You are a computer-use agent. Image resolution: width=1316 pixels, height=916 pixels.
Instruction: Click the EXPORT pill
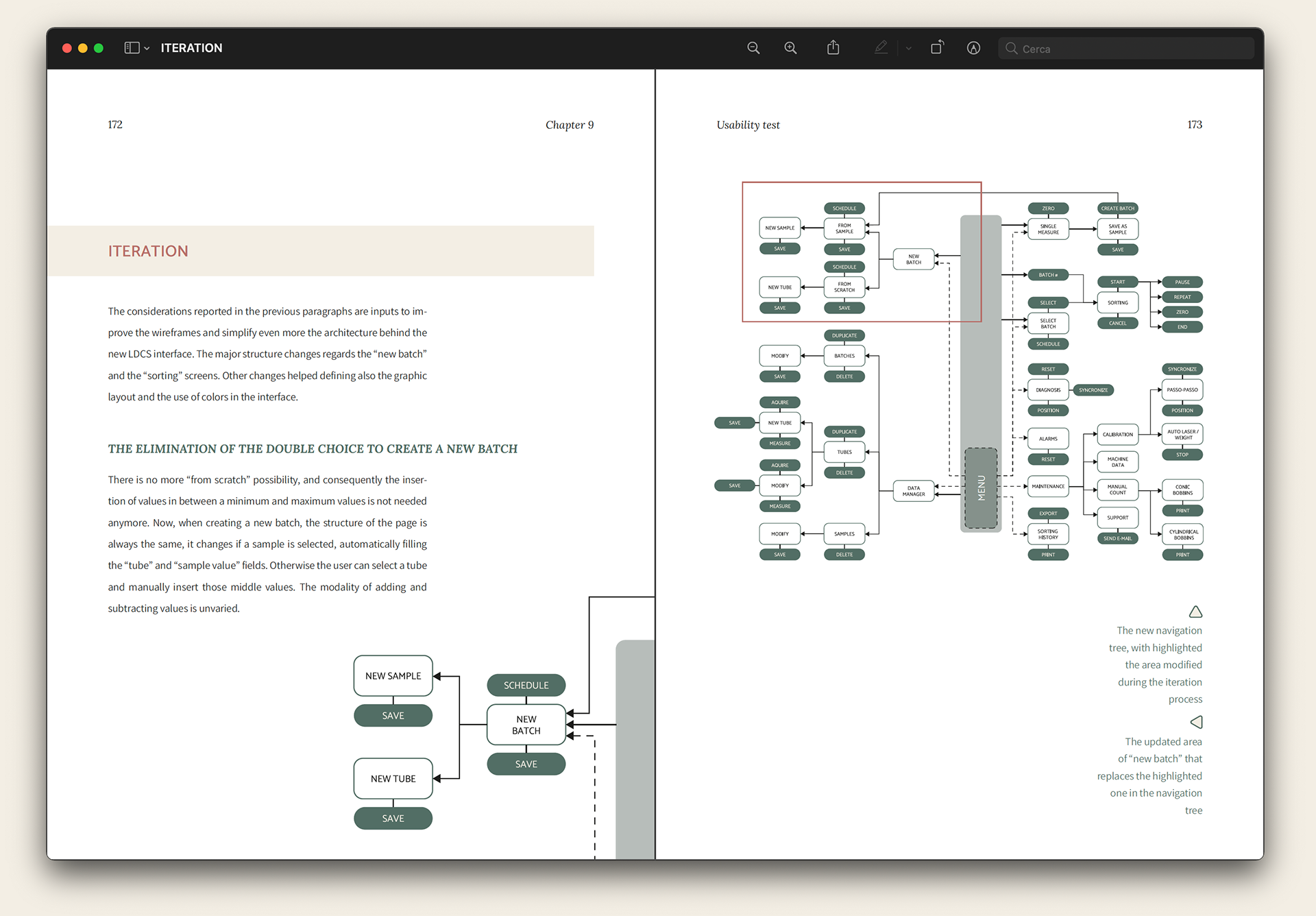[1048, 513]
